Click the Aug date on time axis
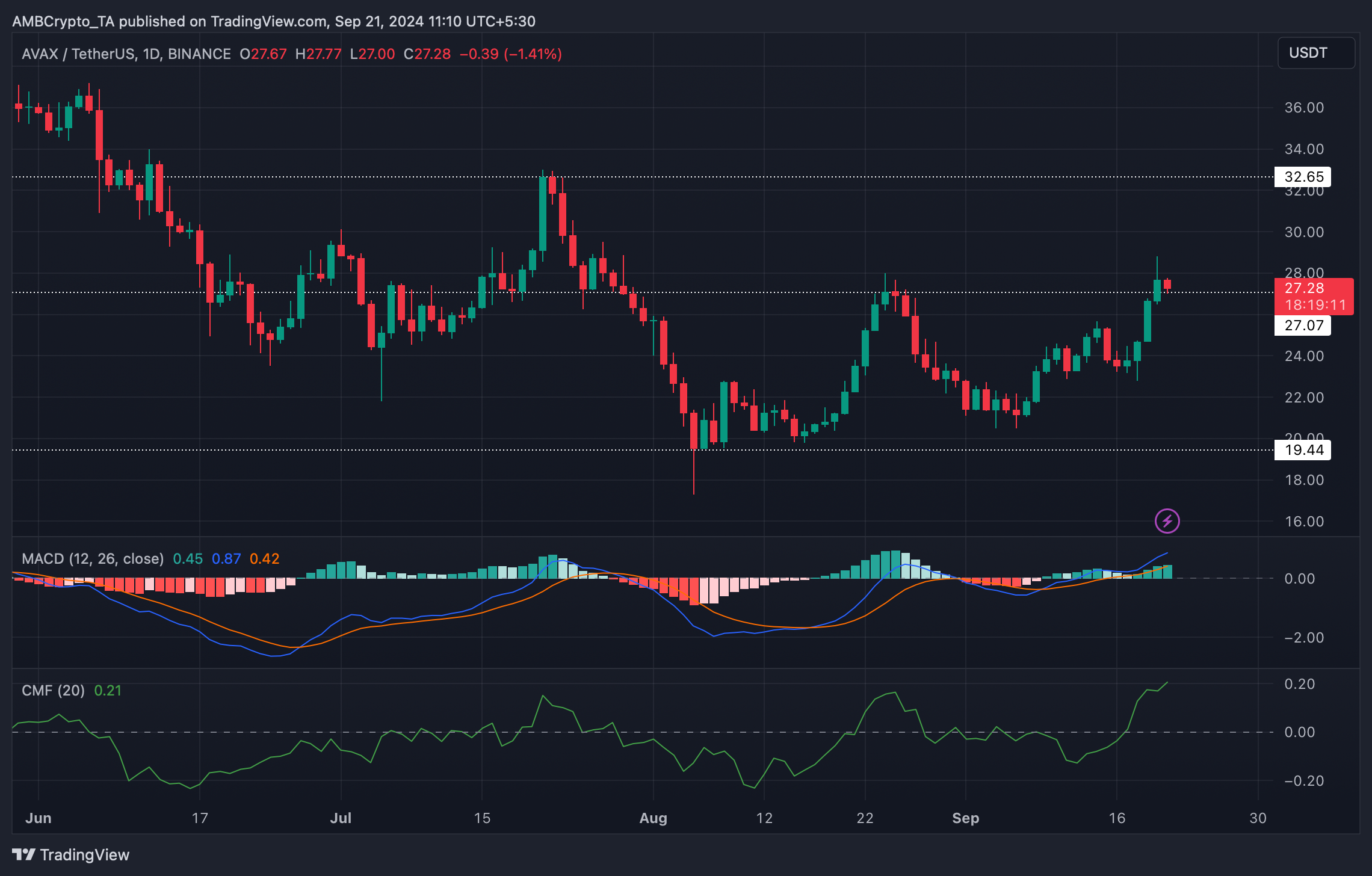The width and height of the screenshot is (1372, 876). point(653,818)
